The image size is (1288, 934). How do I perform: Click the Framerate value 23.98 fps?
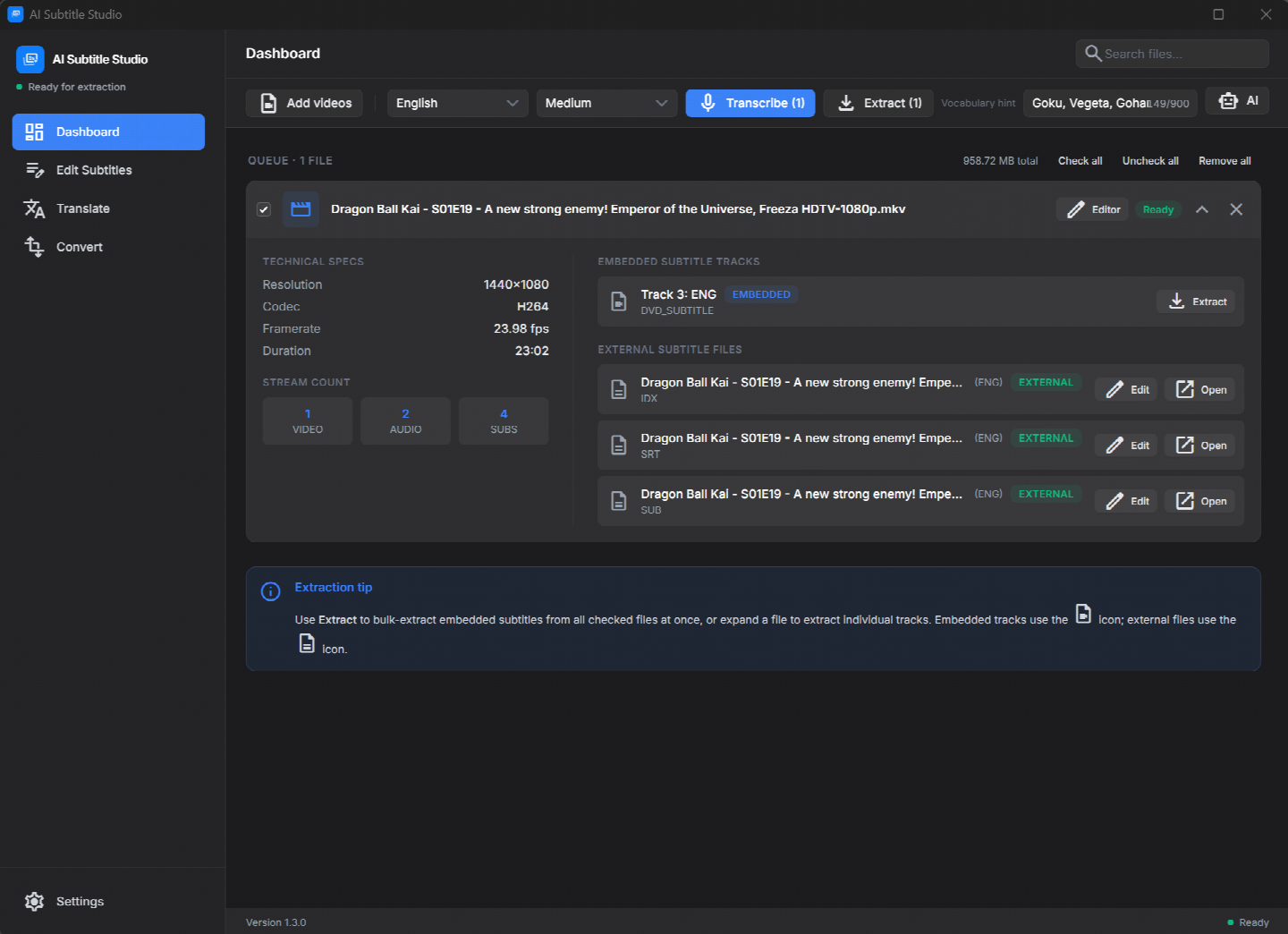521,328
